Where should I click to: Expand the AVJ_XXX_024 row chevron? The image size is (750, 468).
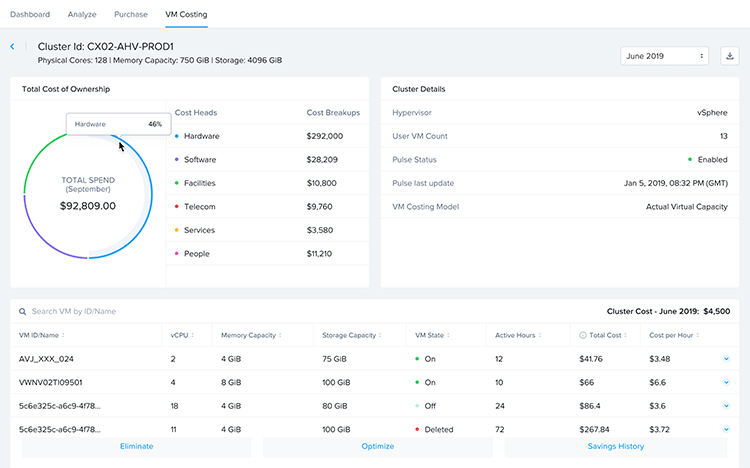726,358
